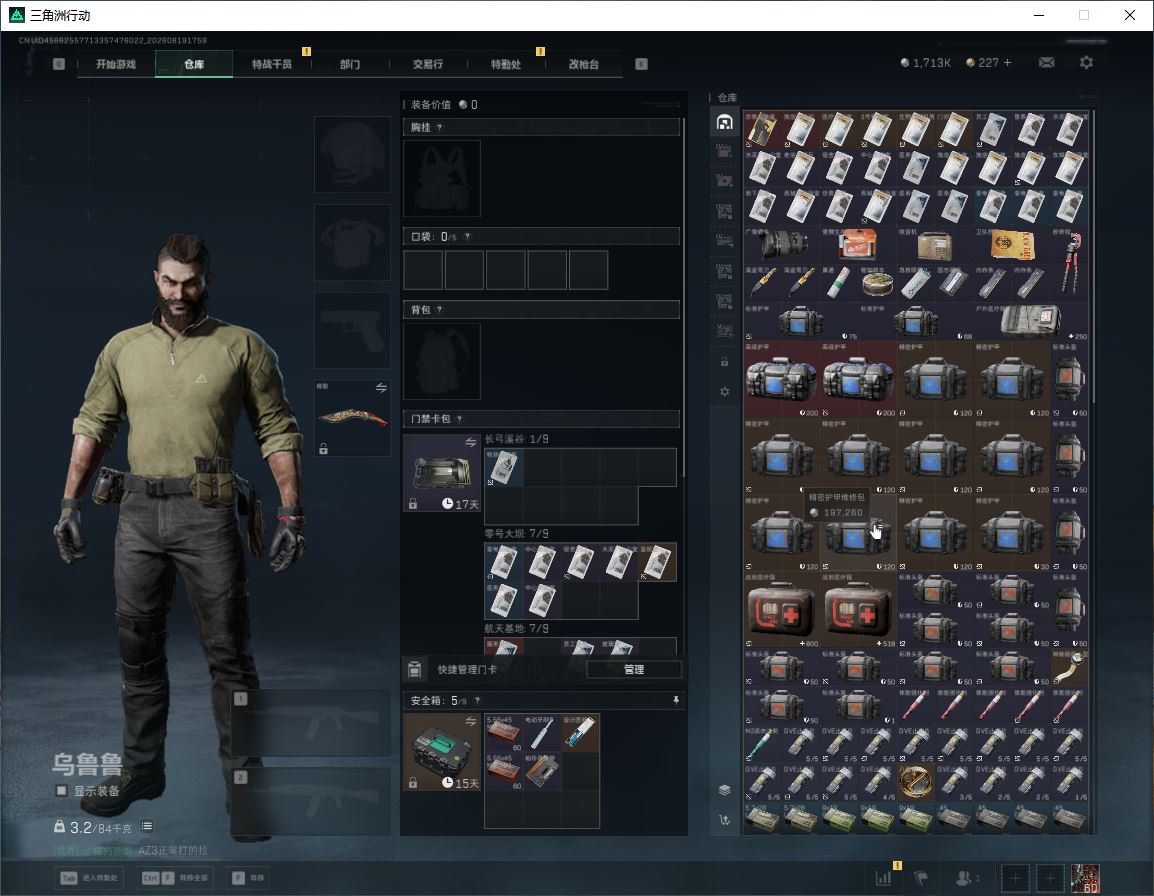Click the help icon next to 背包
This screenshot has height=896, width=1154.
pos(439,310)
